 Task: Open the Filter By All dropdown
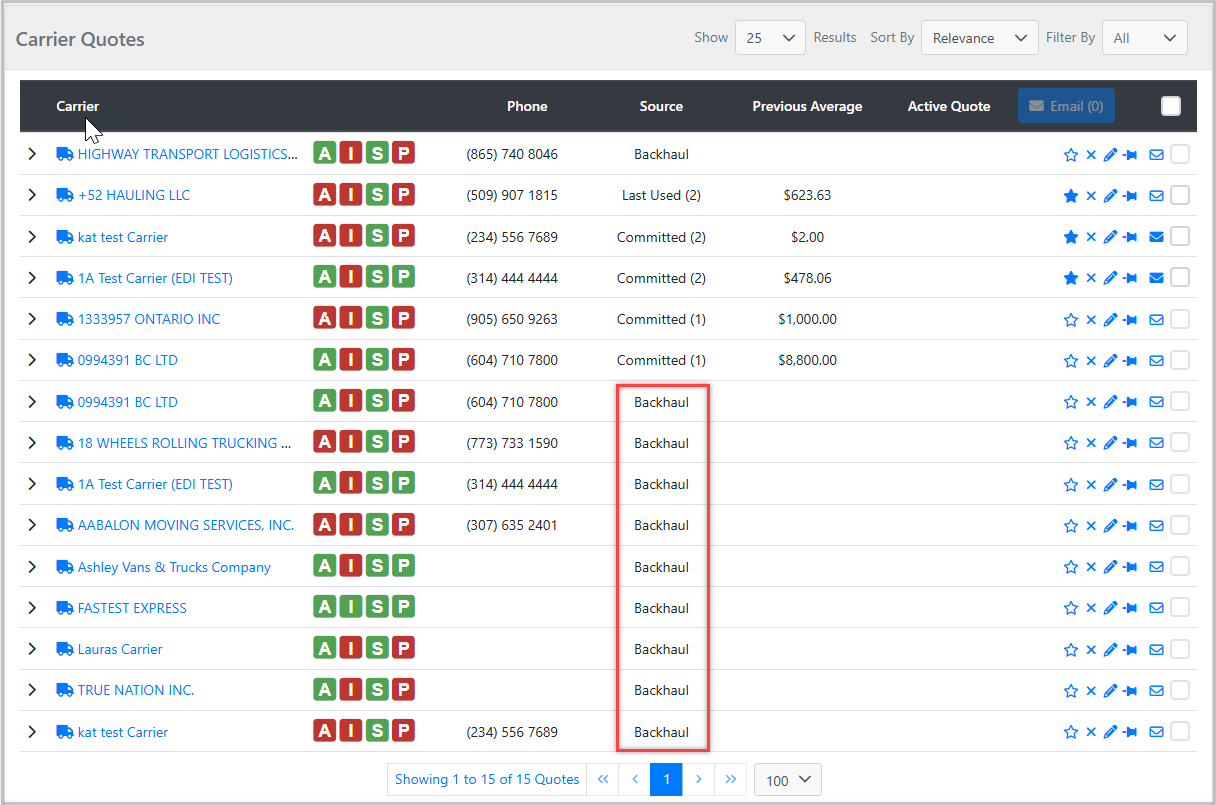1144,38
